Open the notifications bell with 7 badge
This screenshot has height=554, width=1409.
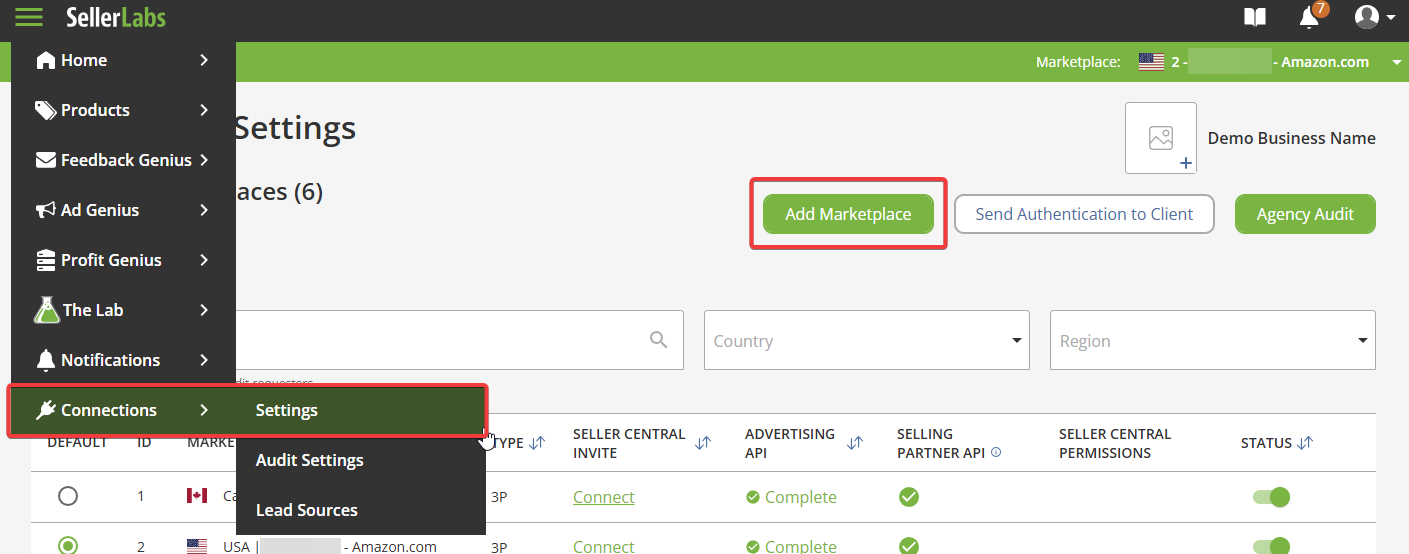(x=1311, y=16)
